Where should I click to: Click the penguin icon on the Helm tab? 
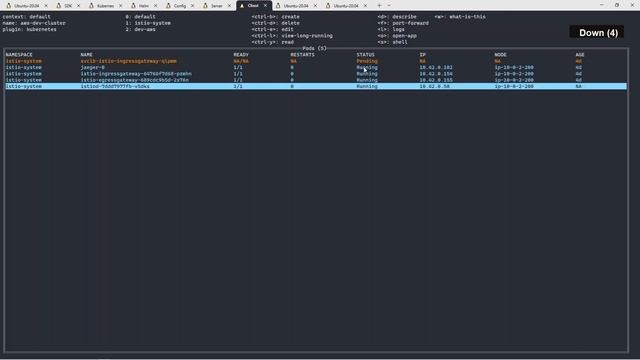pyautogui.click(x=133, y=6)
